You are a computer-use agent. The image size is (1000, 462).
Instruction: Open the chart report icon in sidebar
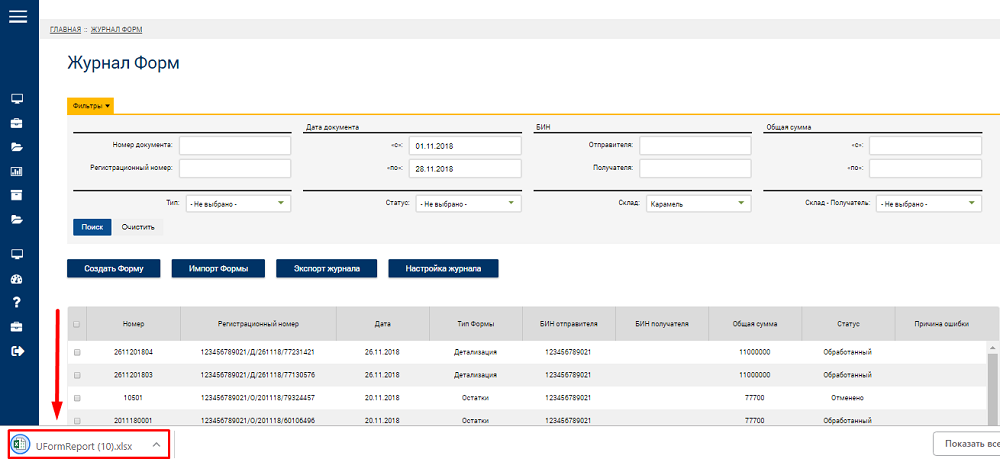coord(17,171)
